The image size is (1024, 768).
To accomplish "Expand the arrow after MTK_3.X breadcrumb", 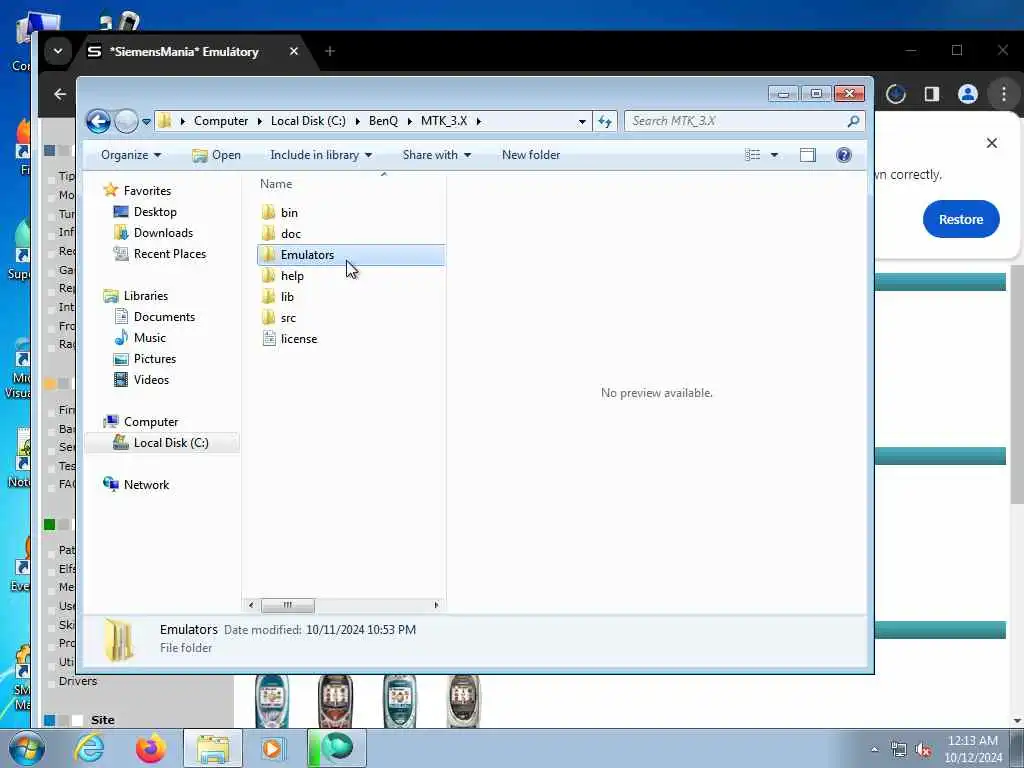I will click(x=479, y=121).
